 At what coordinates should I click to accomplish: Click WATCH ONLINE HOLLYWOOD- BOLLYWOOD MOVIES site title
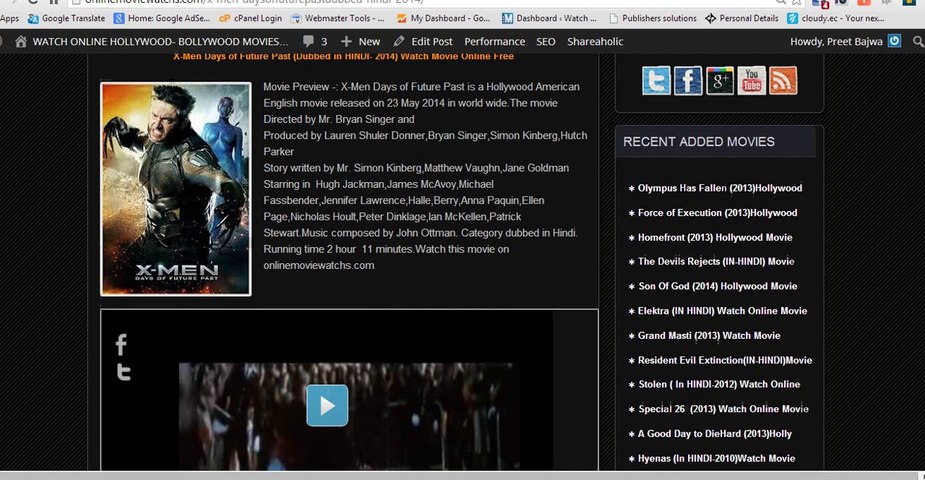[160, 41]
